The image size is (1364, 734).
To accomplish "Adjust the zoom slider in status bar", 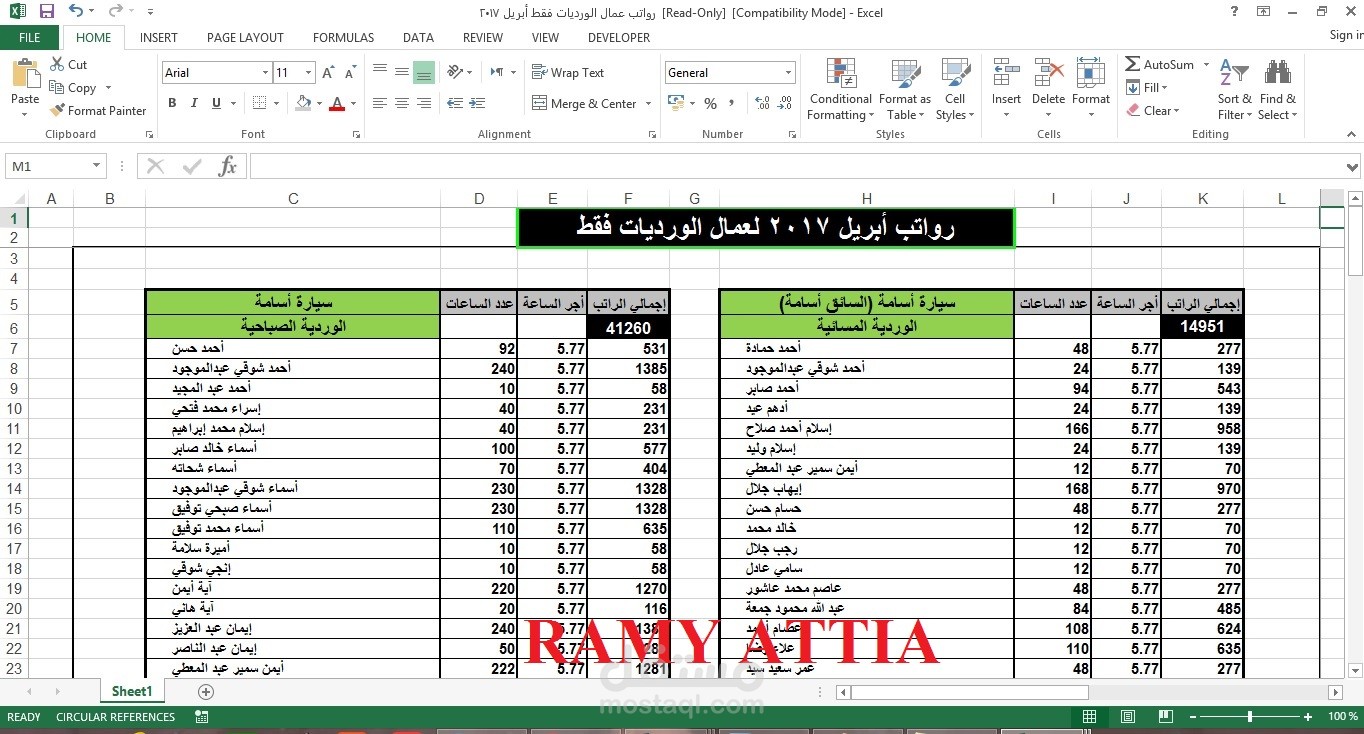I will coord(1250,717).
